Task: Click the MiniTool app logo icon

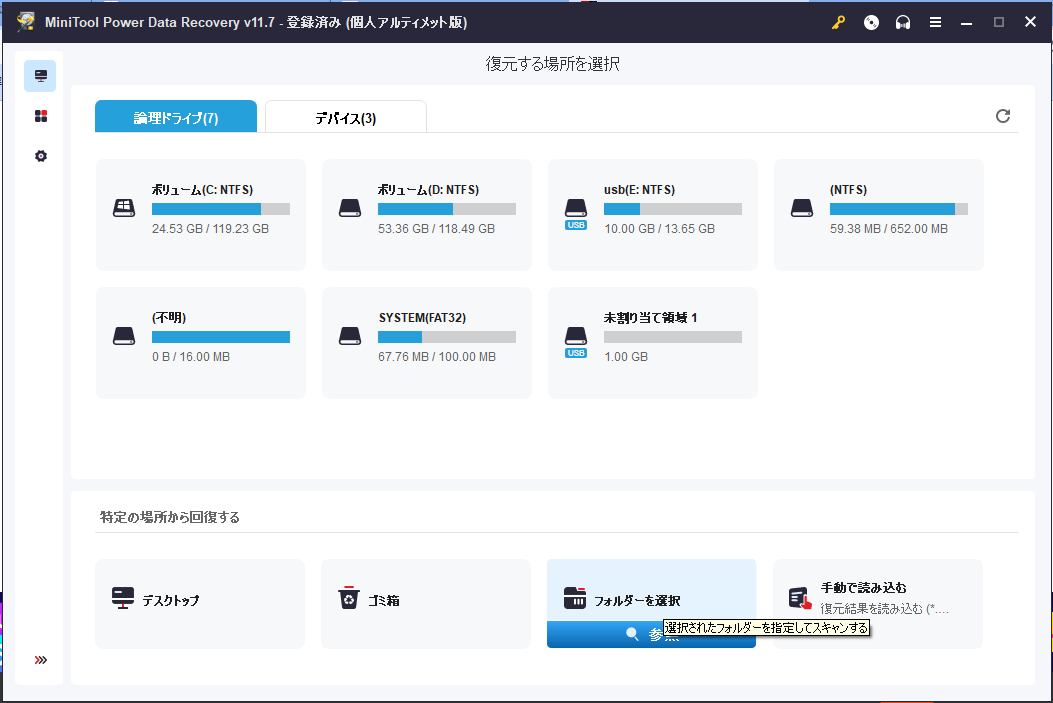Action: tap(26, 21)
